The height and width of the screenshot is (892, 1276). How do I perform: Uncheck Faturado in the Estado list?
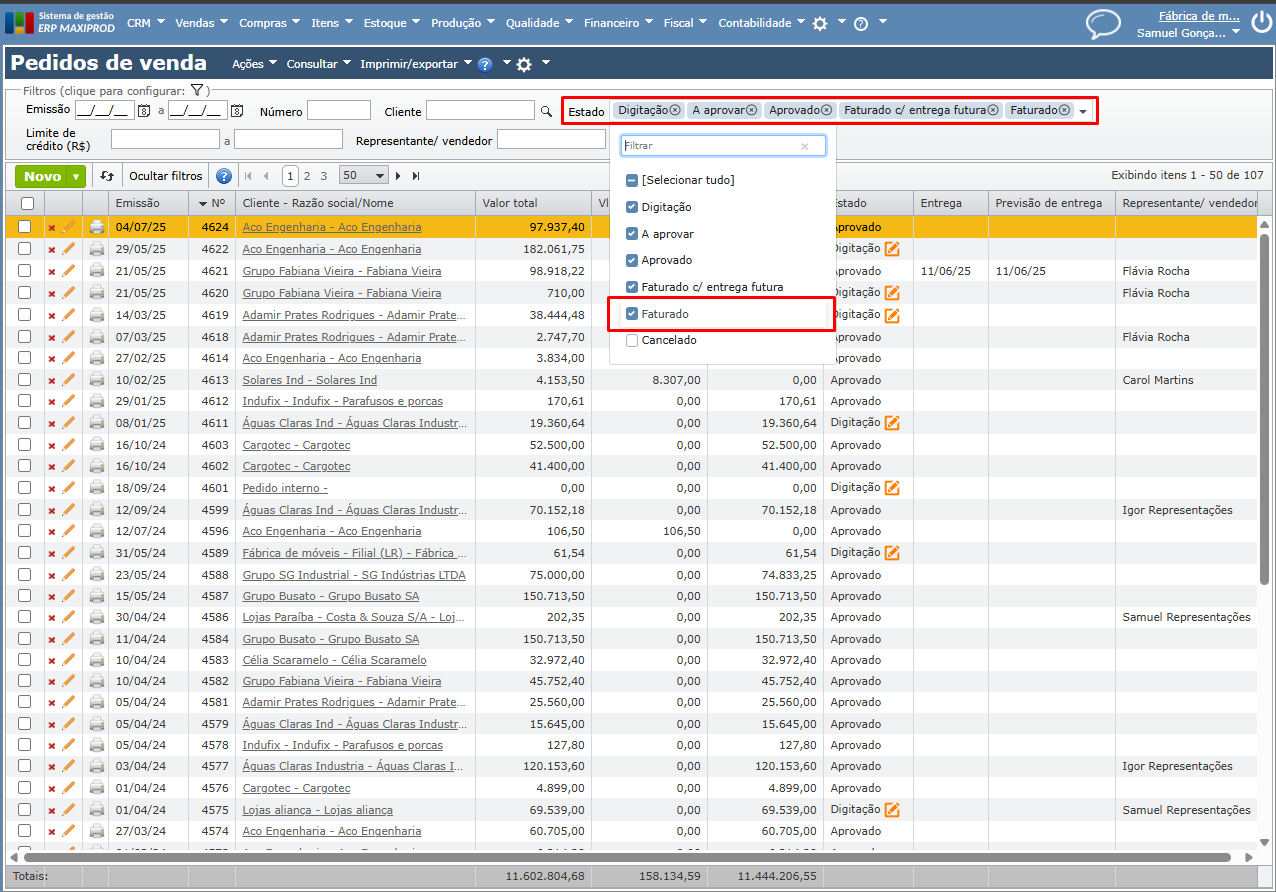click(x=632, y=314)
